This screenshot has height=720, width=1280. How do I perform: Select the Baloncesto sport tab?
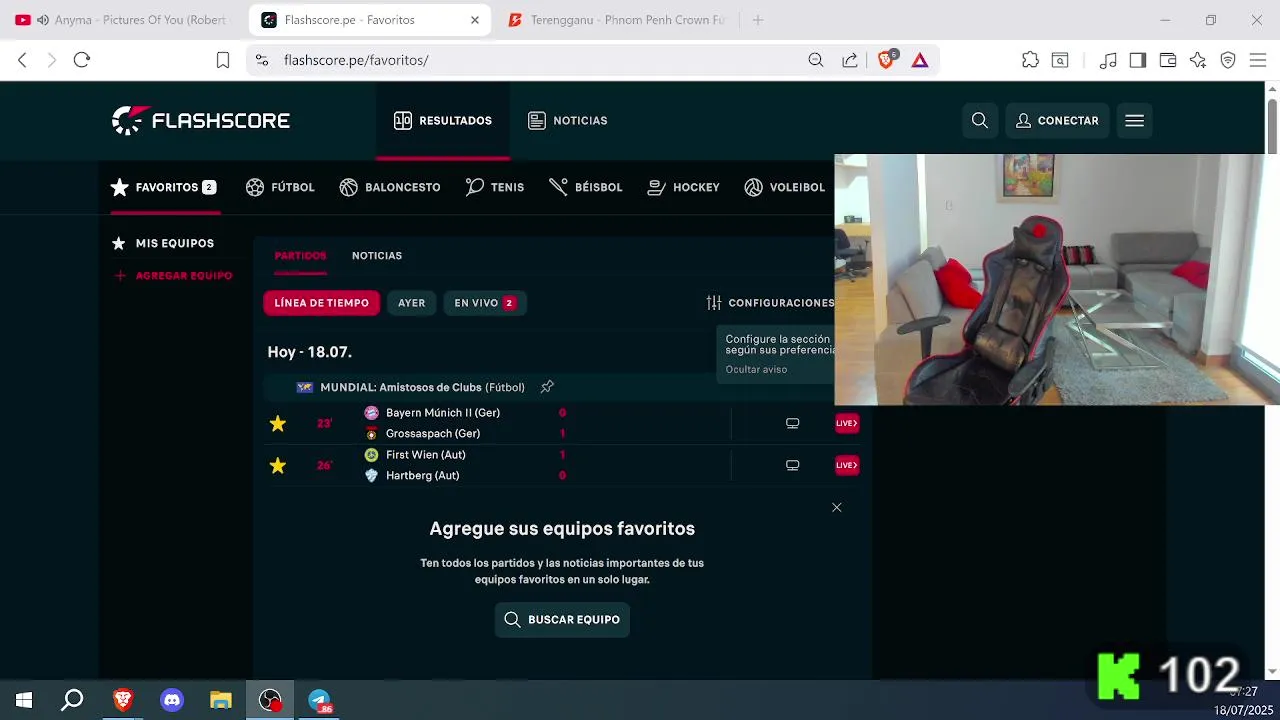coord(390,187)
